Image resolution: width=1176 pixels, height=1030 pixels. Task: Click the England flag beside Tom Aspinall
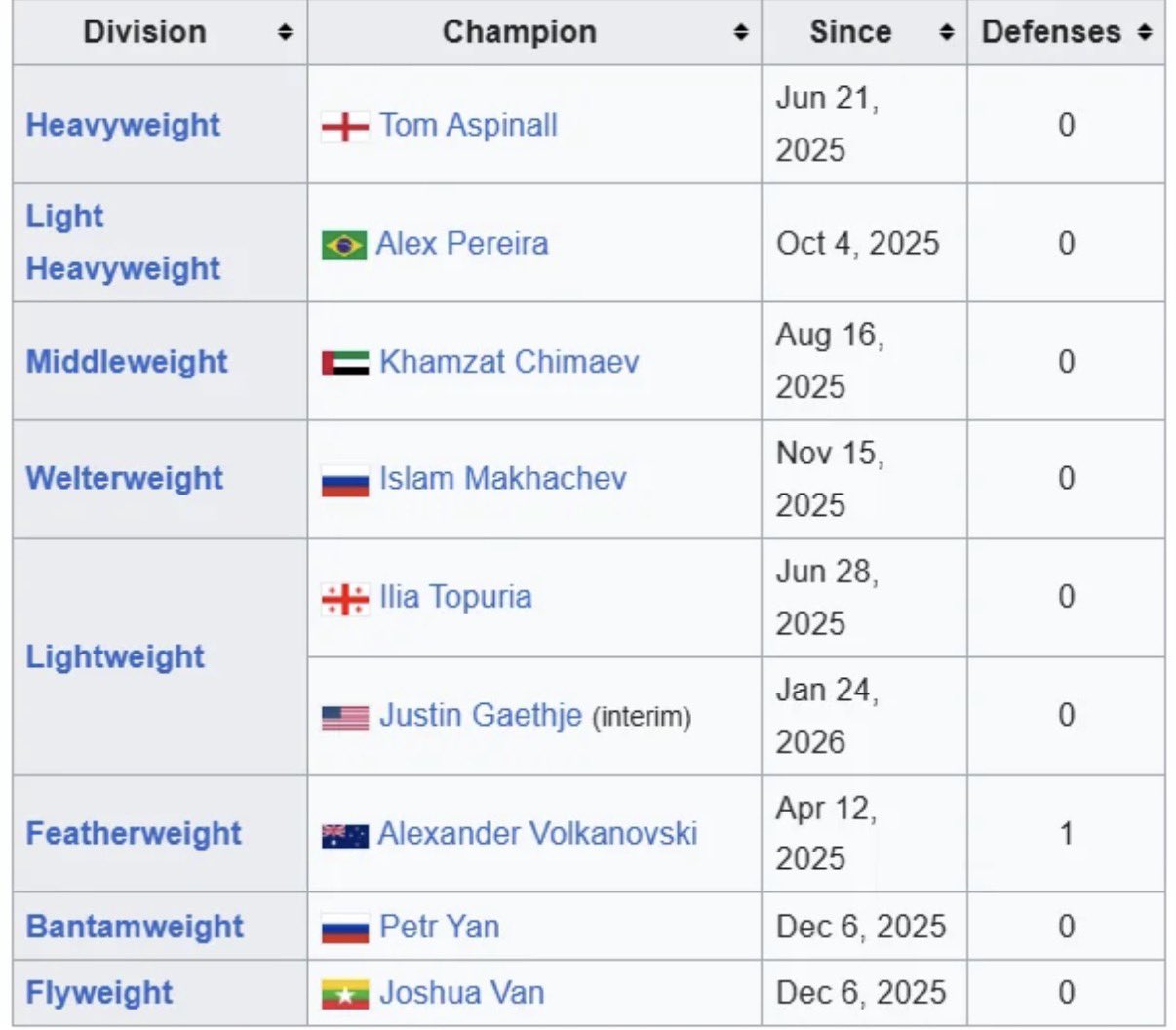(x=345, y=127)
